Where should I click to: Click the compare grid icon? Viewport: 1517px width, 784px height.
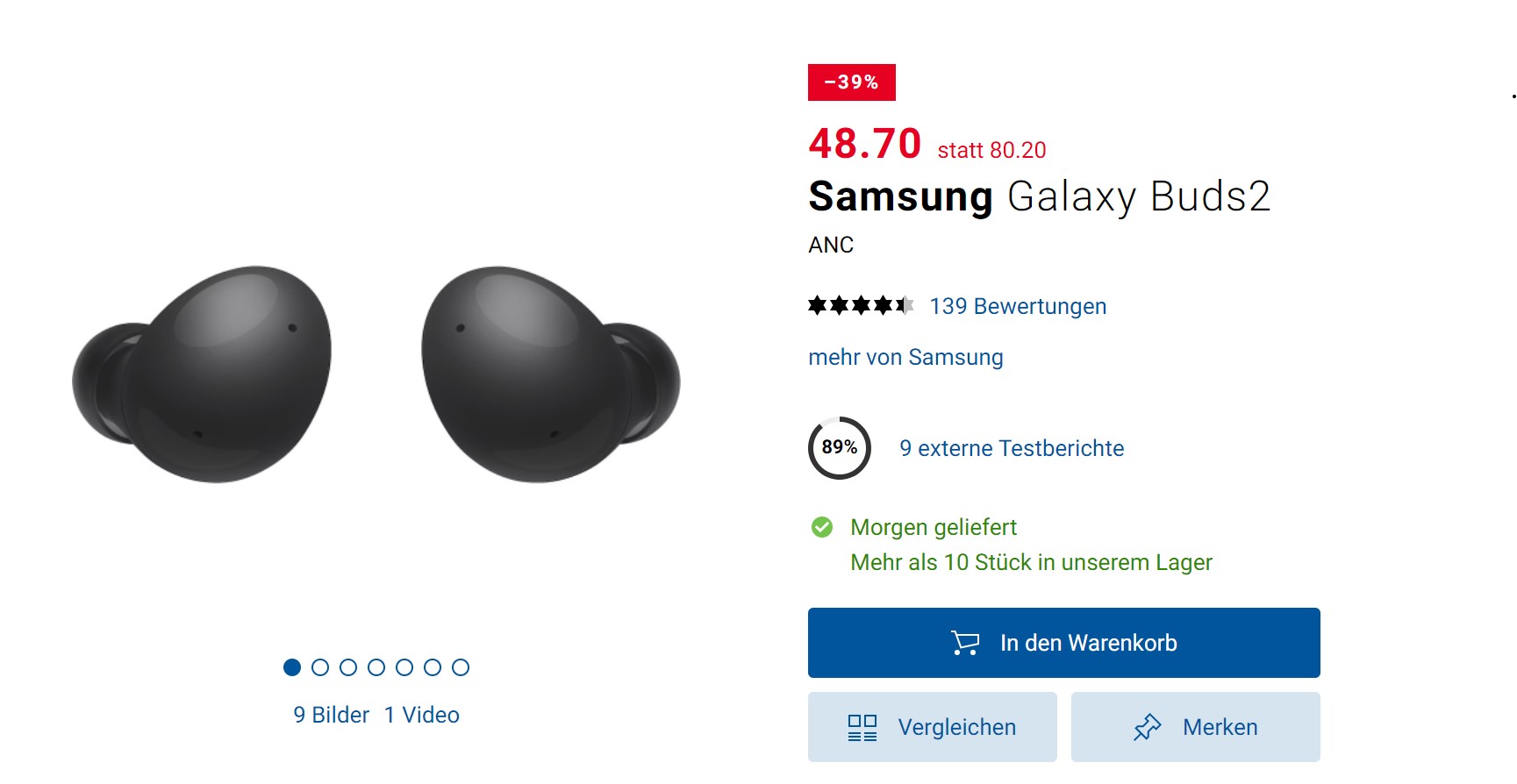(862, 727)
